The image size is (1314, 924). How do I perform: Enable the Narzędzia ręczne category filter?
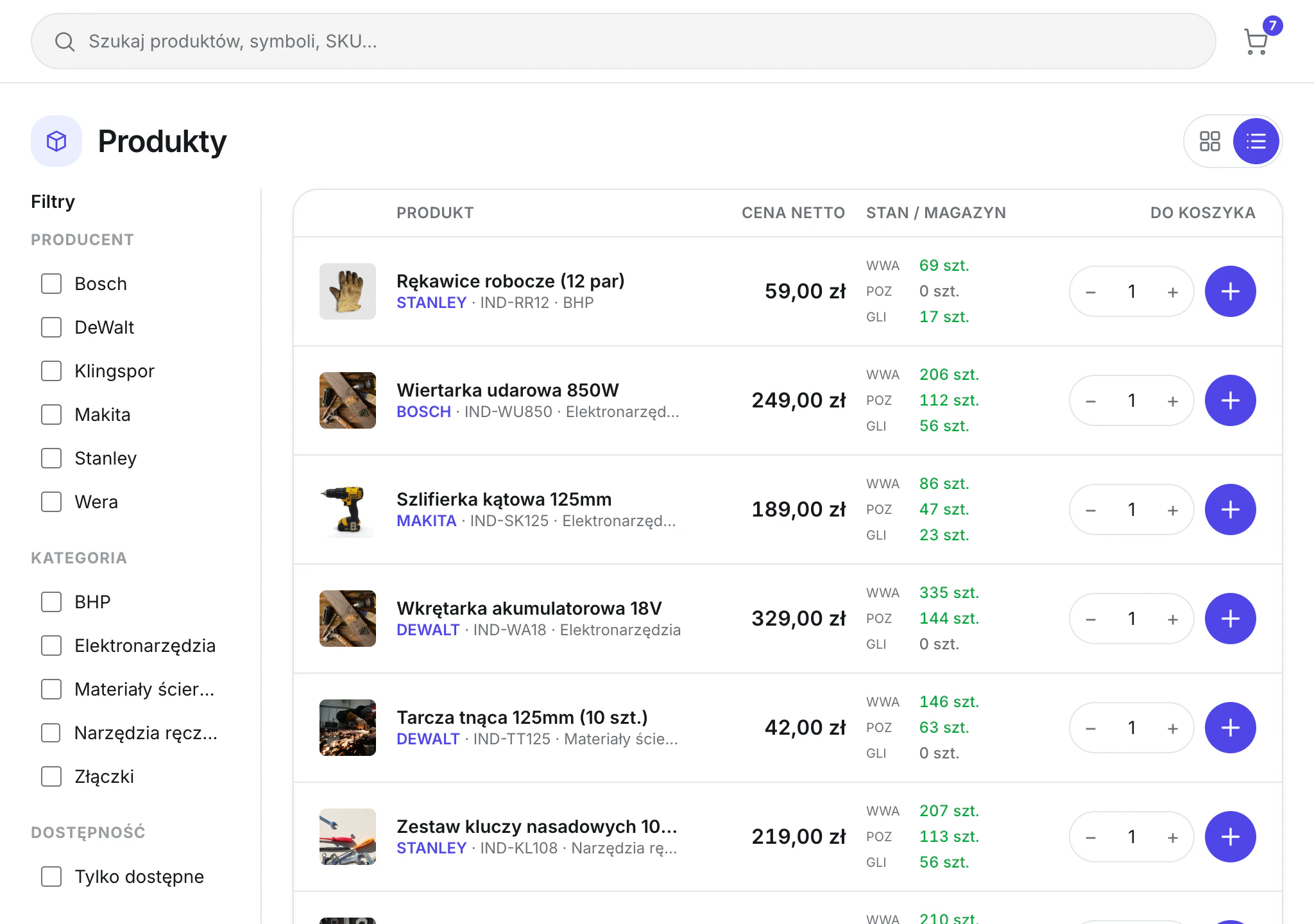pos(51,733)
